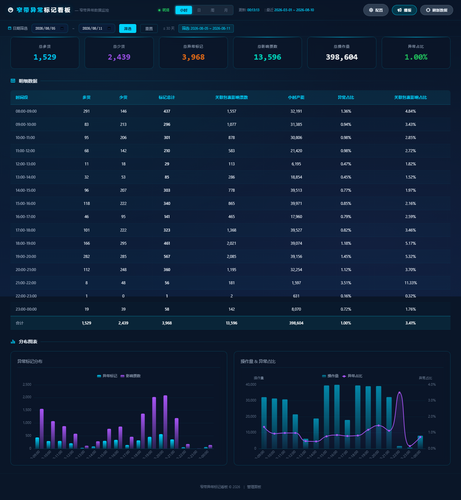
Task: Click the 3.51% cell in the 21:00-22:00 row
Action: pyautogui.click(x=346, y=283)
